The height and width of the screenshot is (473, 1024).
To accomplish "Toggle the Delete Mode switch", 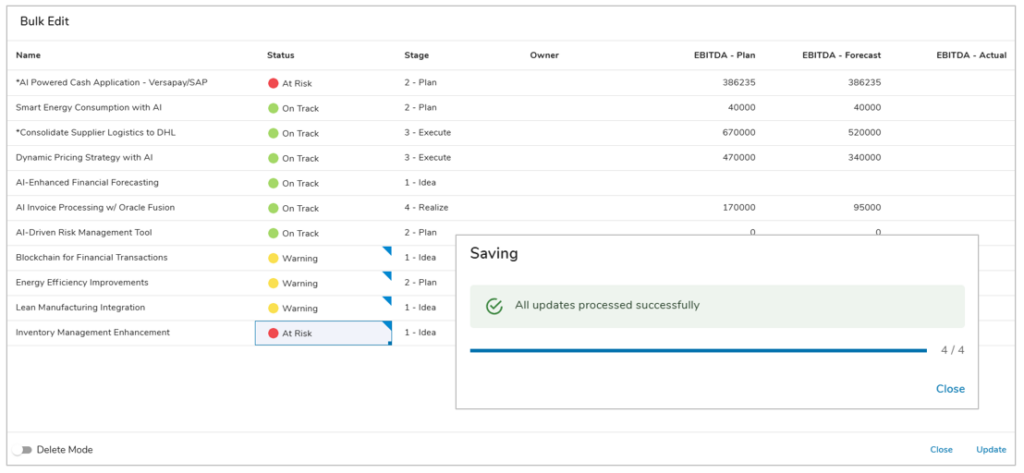I will click(x=22, y=450).
